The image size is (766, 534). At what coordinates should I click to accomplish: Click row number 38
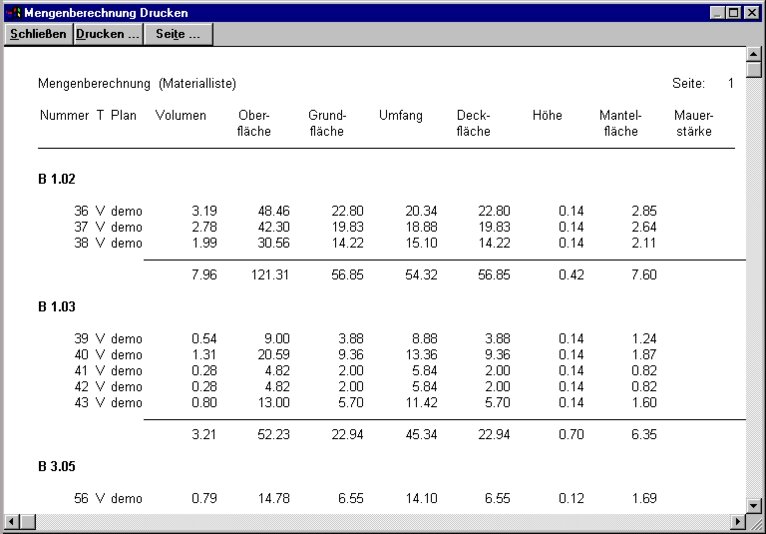(x=81, y=243)
